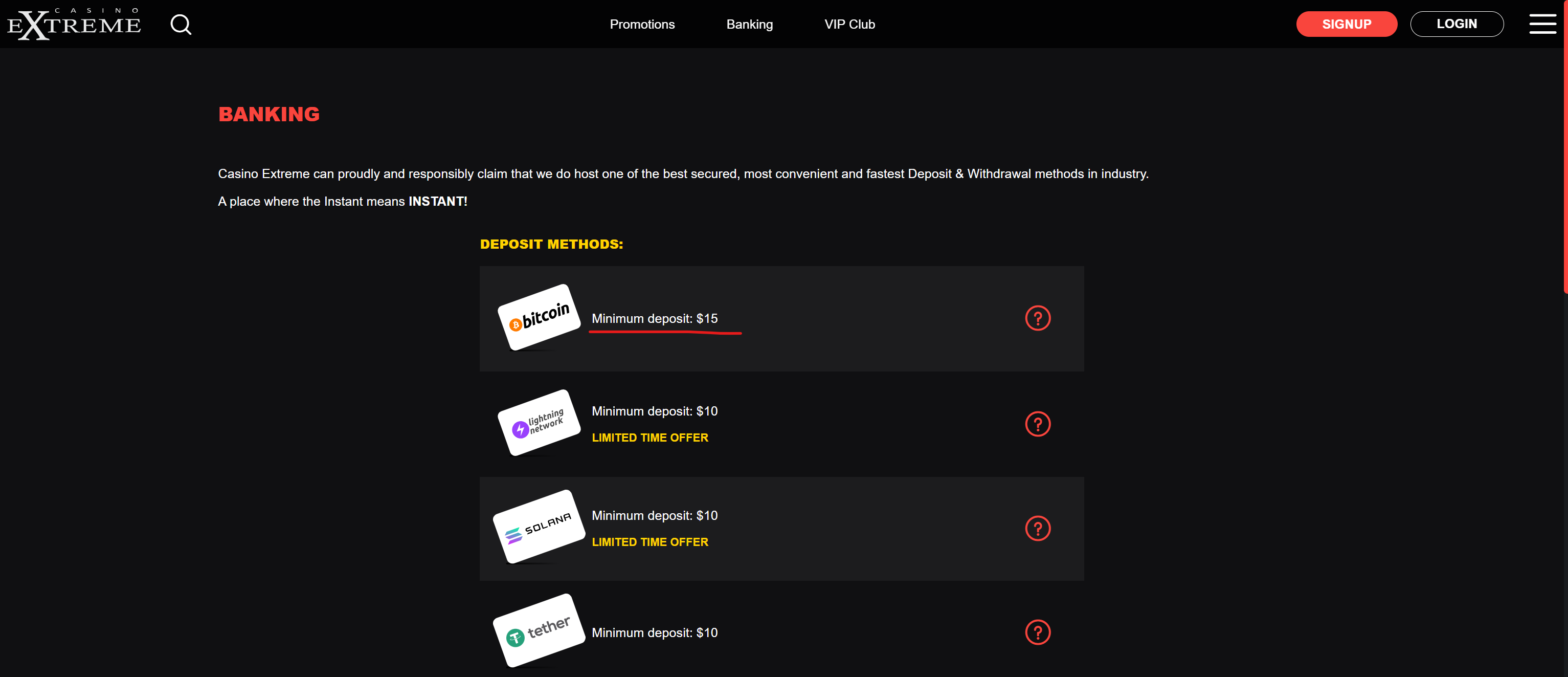Click 'Minimum deposit: $15' Bitcoin text
This screenshot has height=677, width=1568.
[654, 318]
